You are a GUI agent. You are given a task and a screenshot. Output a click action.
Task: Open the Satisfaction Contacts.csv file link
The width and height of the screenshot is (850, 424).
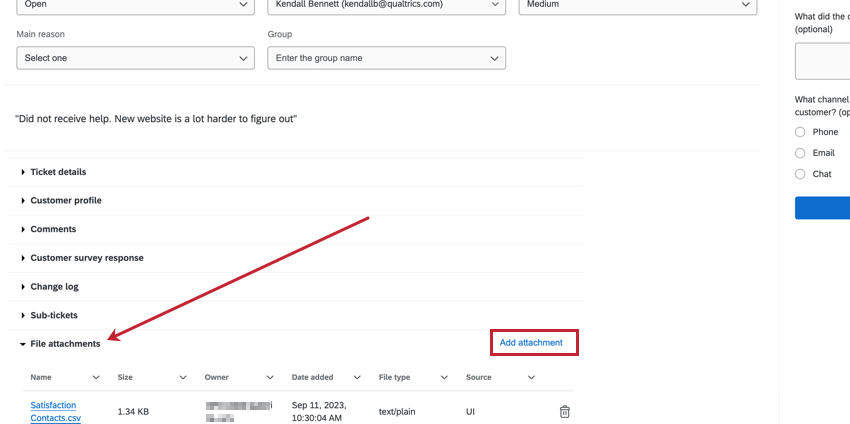pos(55,412)
